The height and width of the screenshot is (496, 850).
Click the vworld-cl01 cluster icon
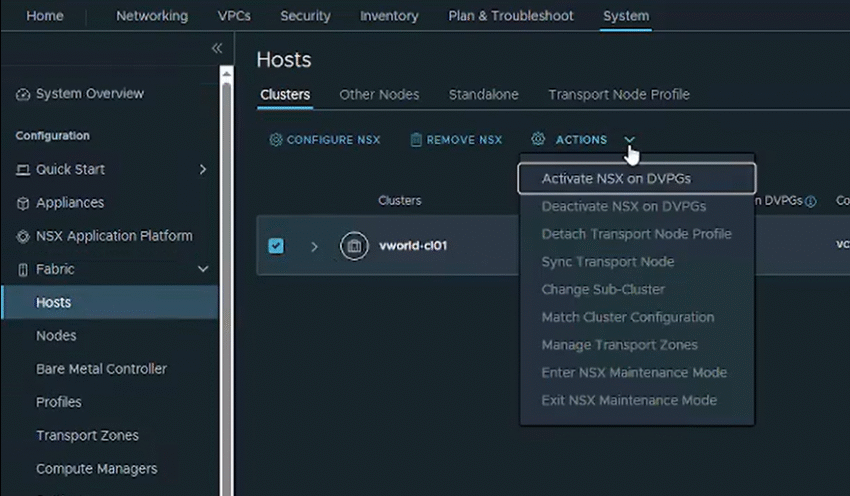(354, 246)
